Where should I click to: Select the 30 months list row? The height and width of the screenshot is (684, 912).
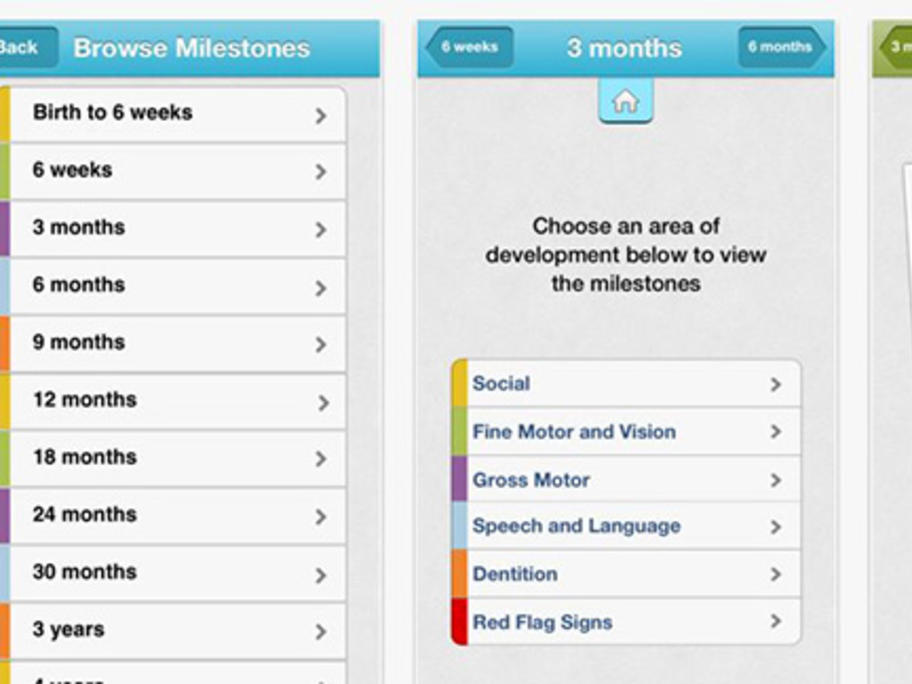[173, 573]
